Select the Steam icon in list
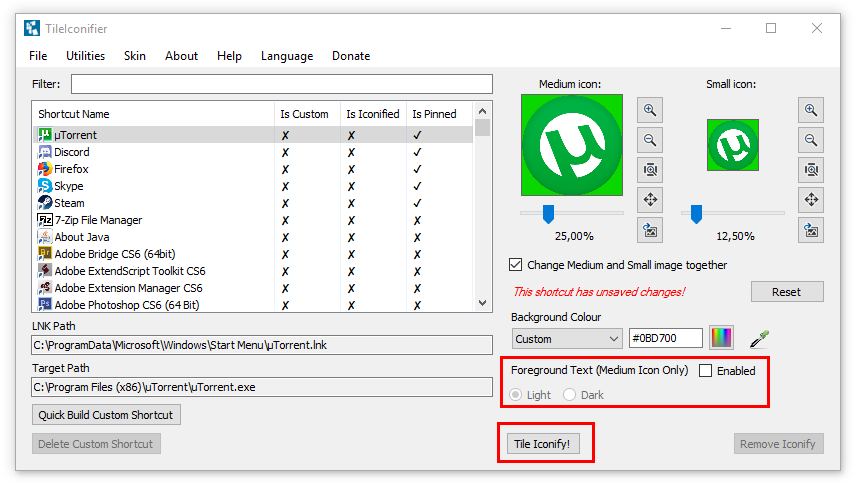The height and width of the screenshot is (486, 857). [45, 203]
